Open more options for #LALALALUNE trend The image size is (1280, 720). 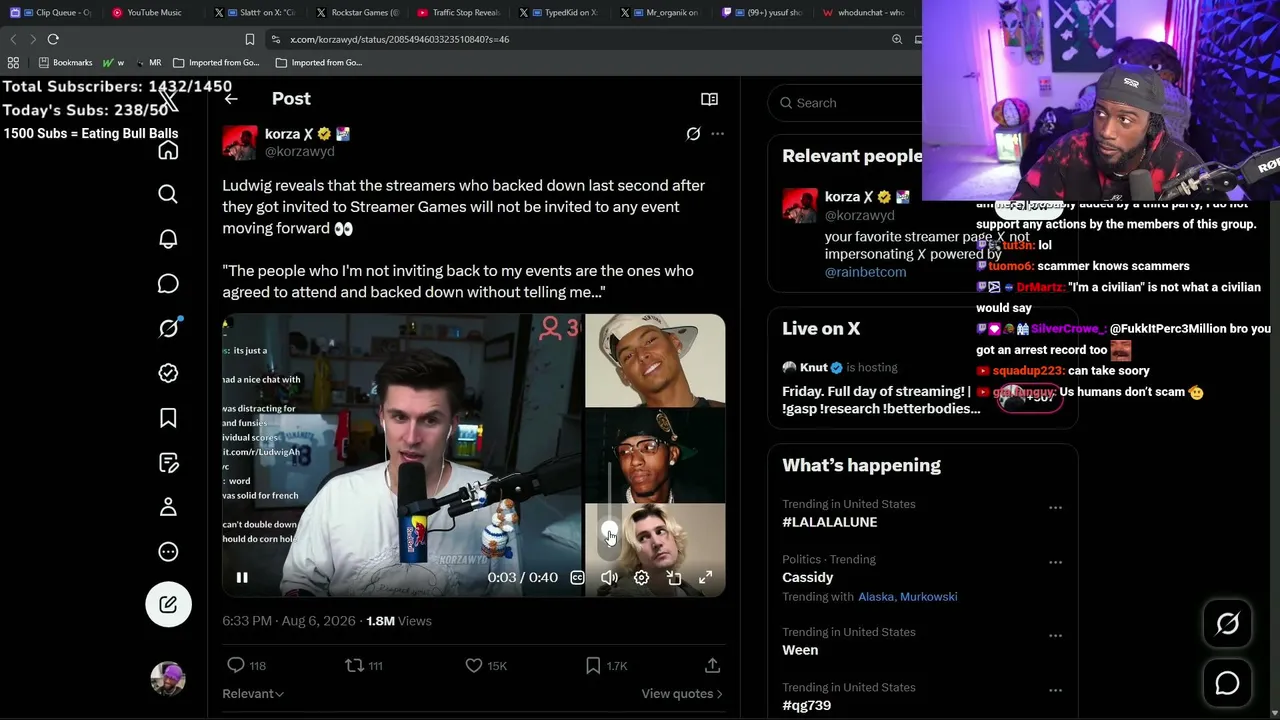1055,508
